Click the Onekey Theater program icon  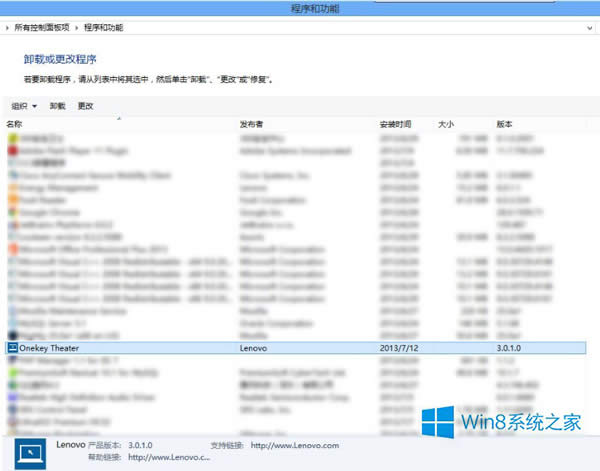(13, 348)
